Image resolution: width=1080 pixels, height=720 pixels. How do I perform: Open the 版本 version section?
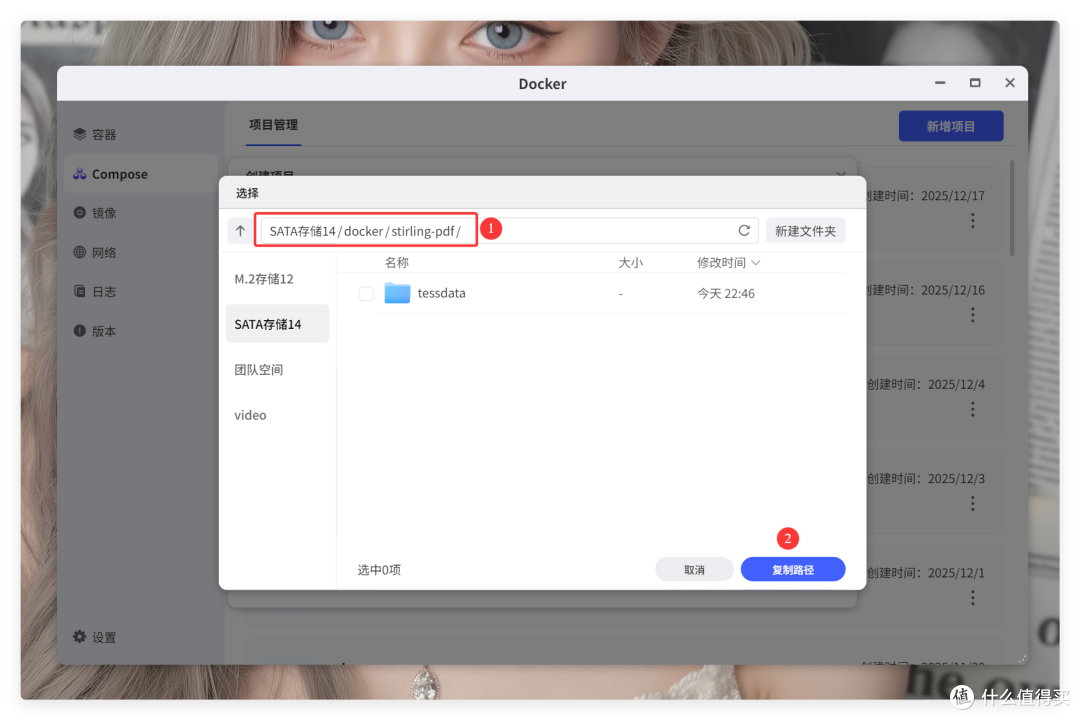(x=95, y=331)
